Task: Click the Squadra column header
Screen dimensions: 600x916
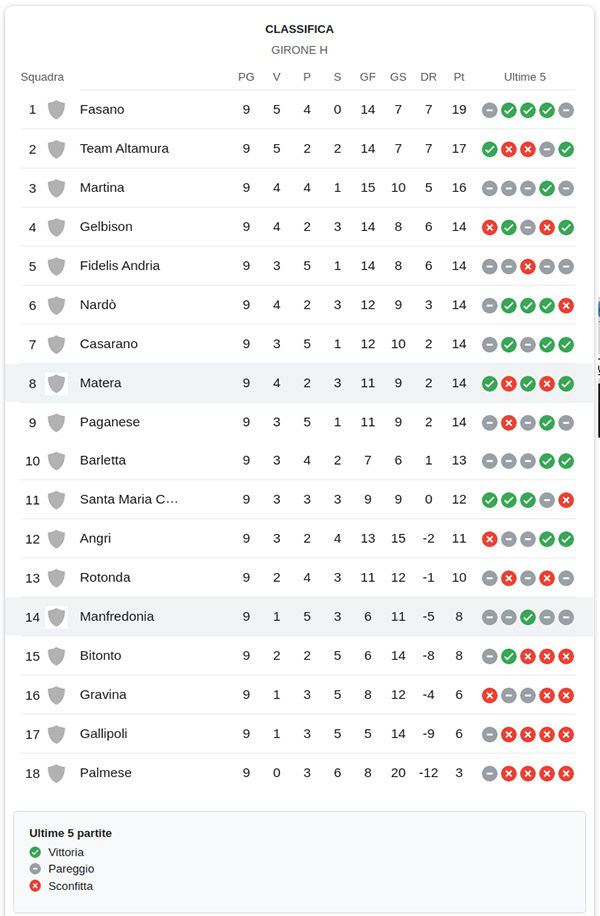Action: [x=42, y=77]
